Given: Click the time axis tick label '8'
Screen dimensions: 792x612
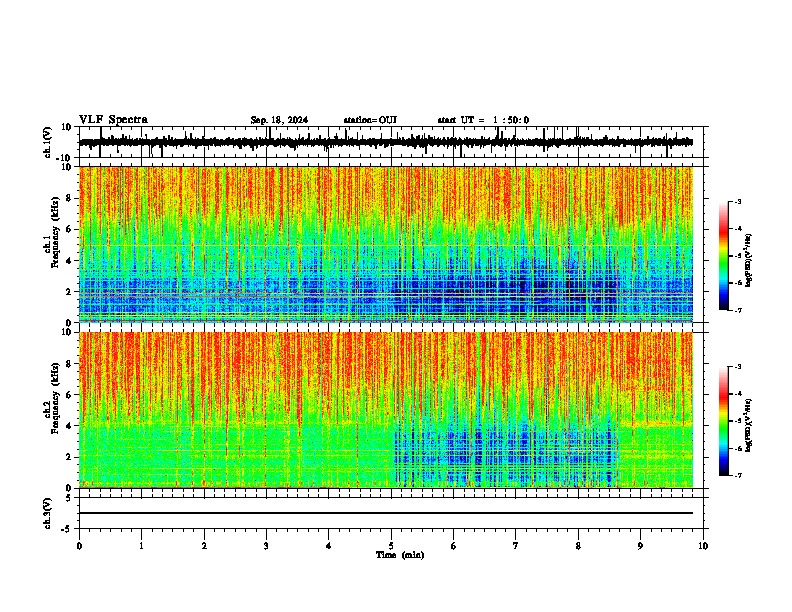Looking at the screenshot, I should (578, 546).
